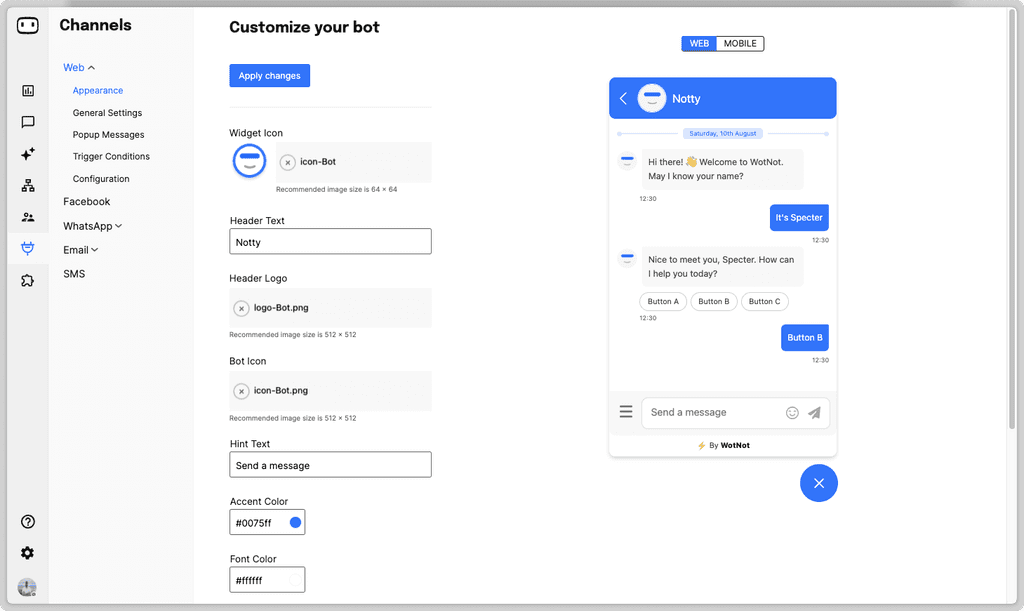Open the contacts/users panel icon
The image size is (1024, 611).
pos(27,217)
